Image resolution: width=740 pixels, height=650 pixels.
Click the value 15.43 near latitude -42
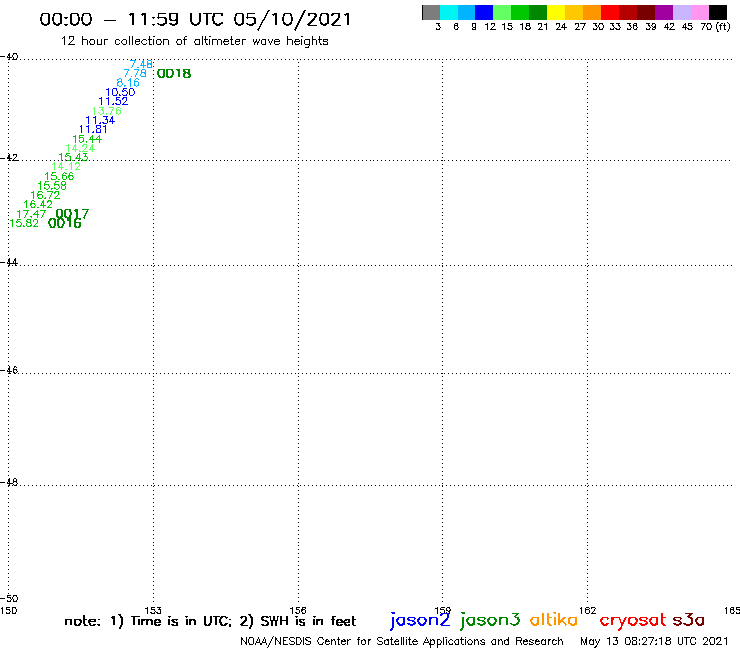pyautogui.click(x=73, y=157)
